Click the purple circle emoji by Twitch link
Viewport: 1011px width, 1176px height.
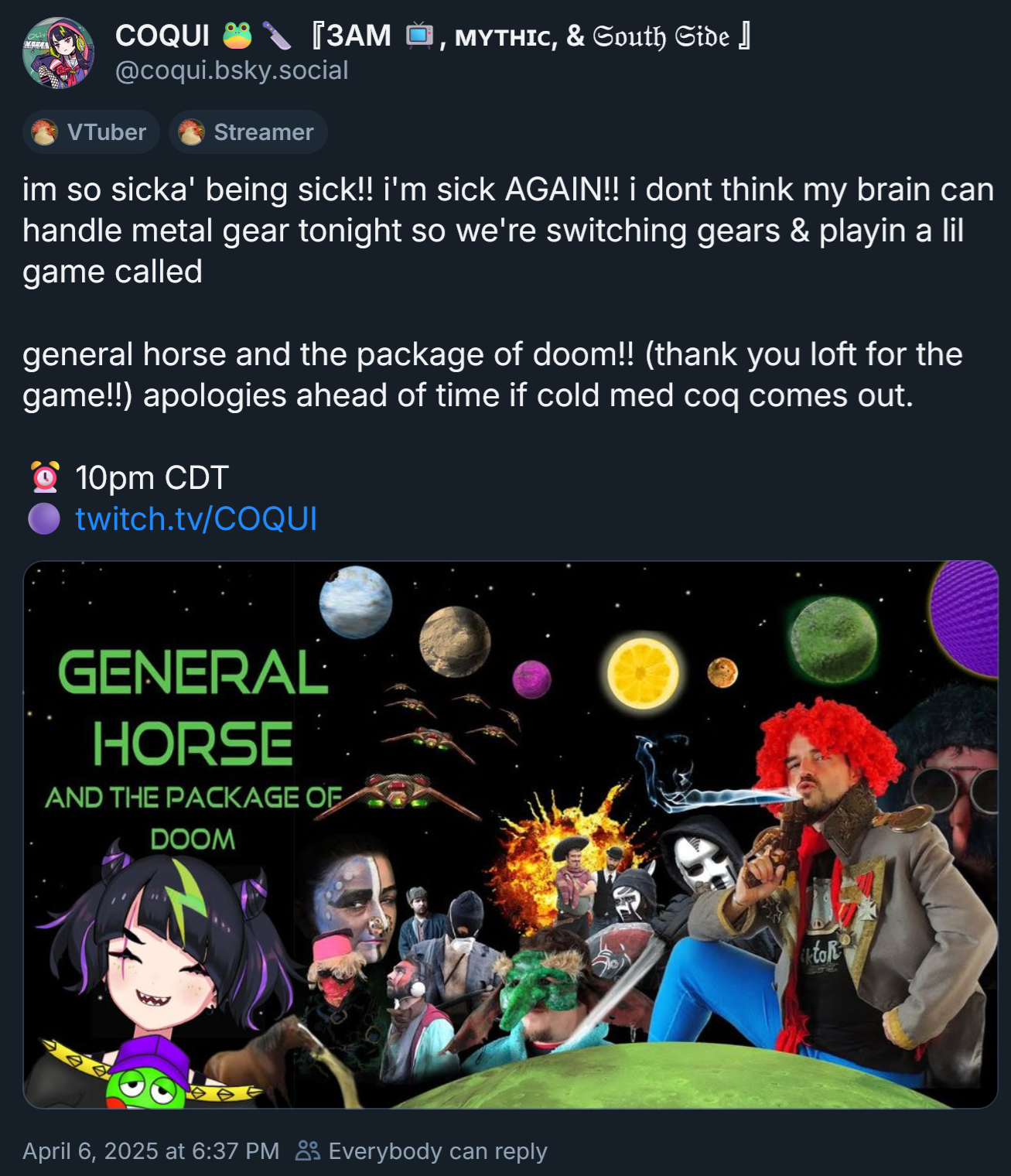coord(44,518)
